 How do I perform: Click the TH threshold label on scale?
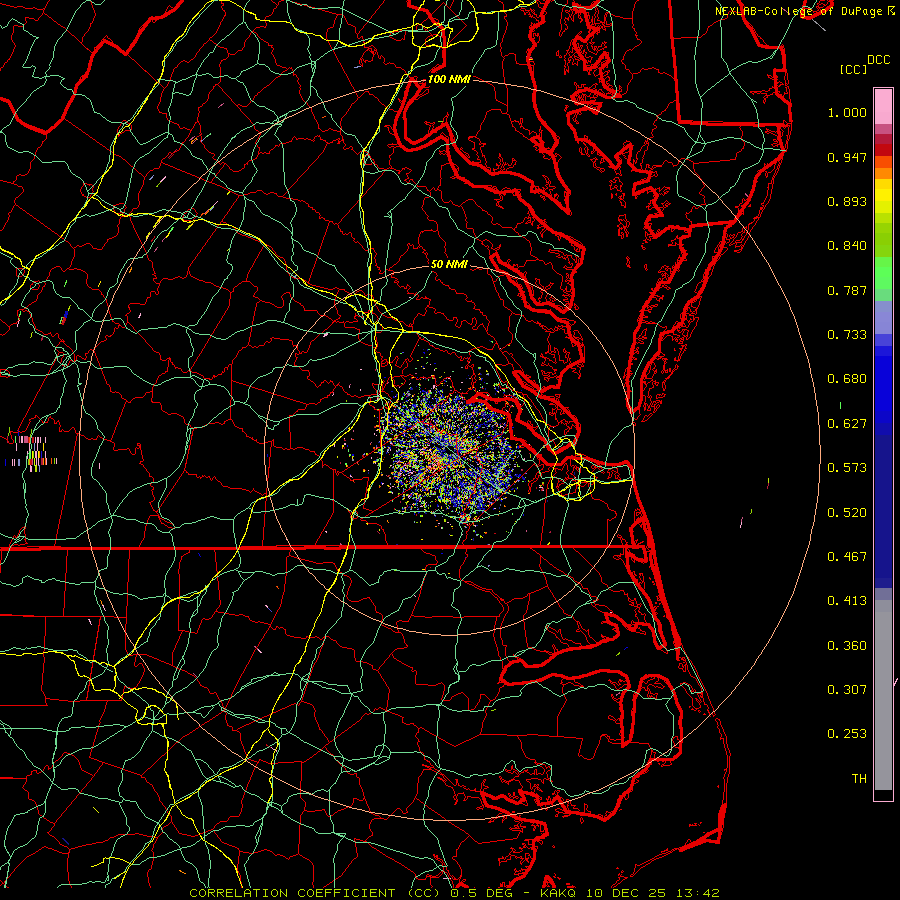[859, 779]
